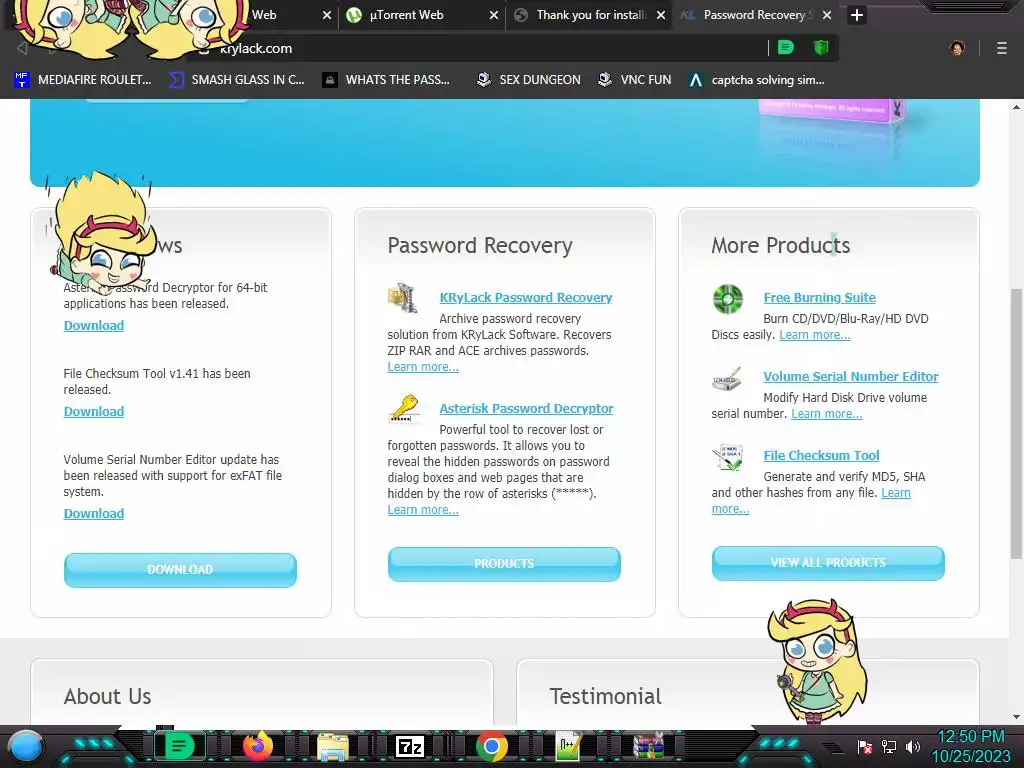
Task: Click the VIEW ALL PRODUCTS button
Action: point(828,563)
